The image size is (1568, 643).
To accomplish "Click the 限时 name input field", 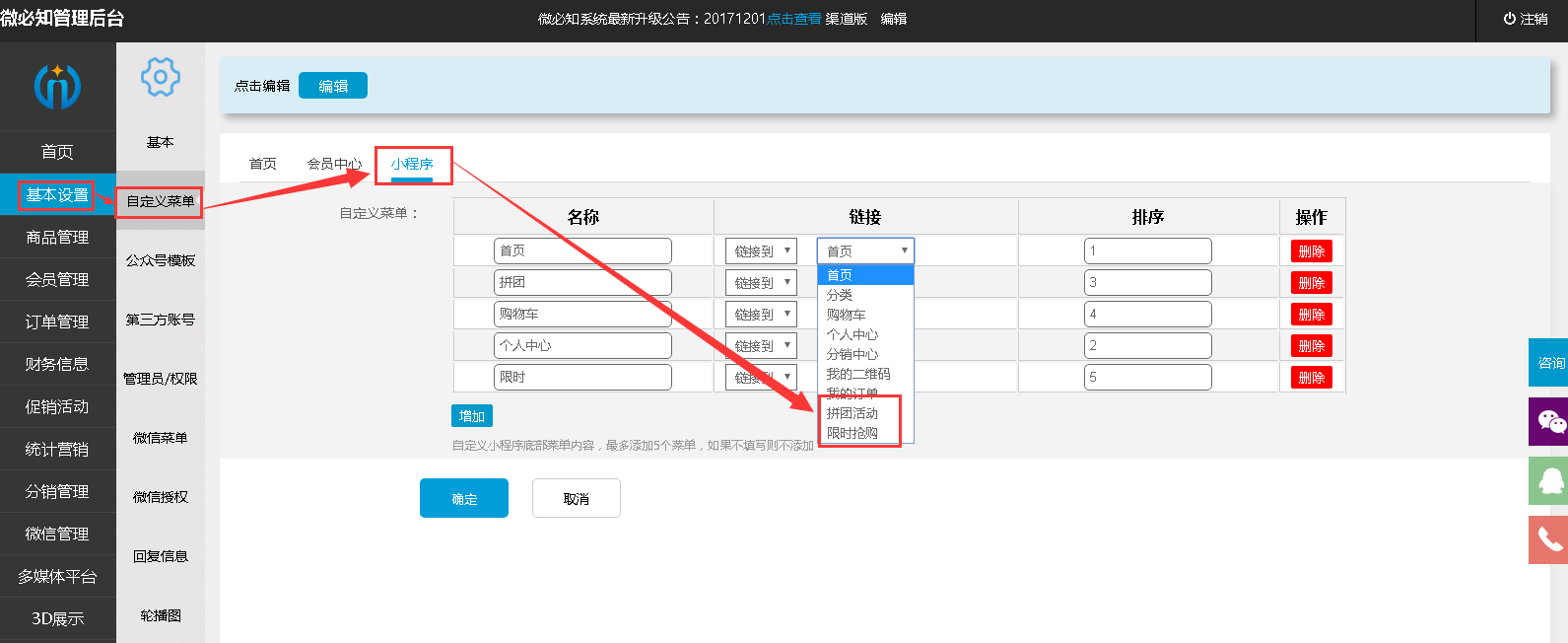I will pos(582,378).
